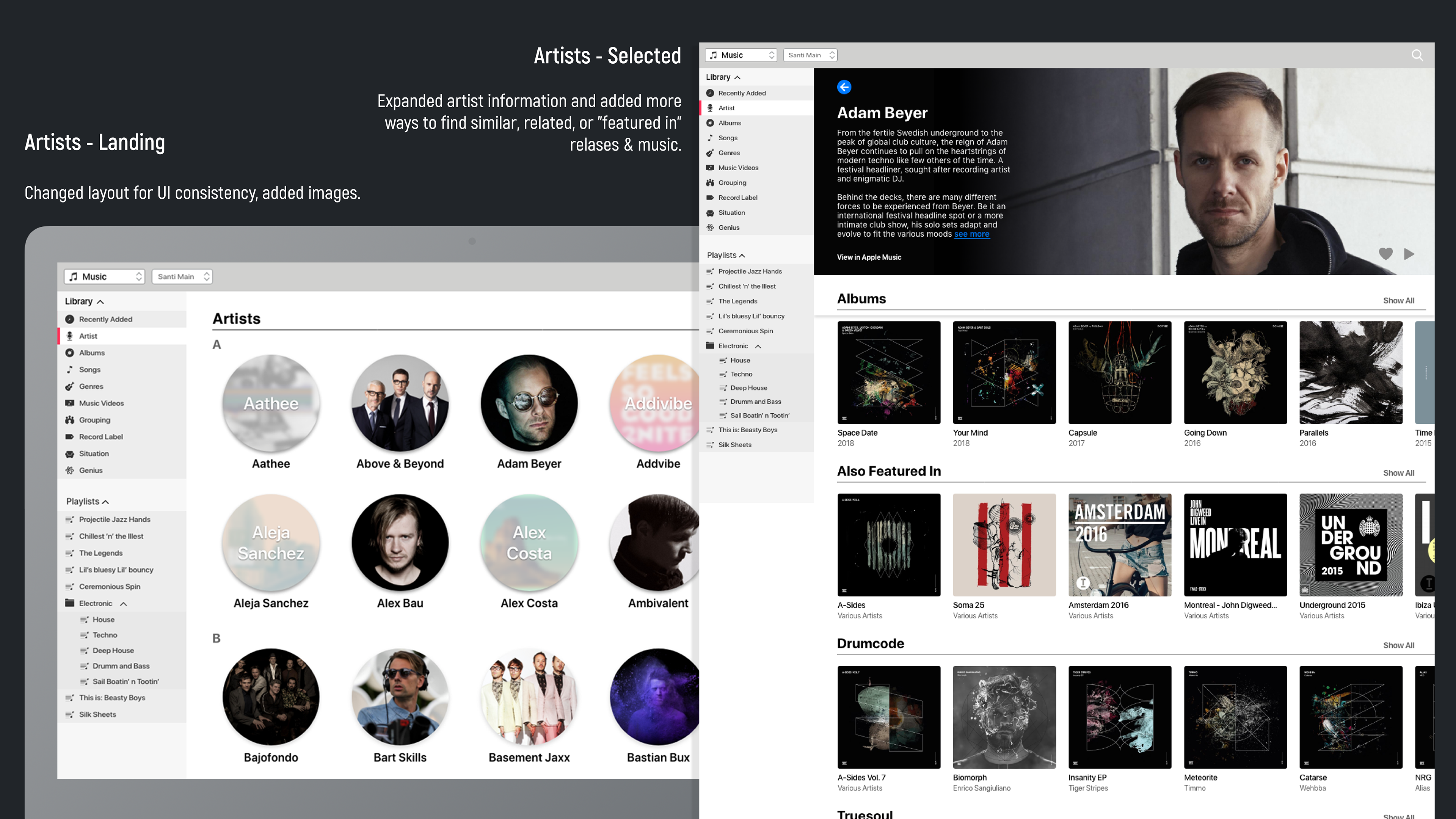Collapse the Electronic folder in the right-side playlists
The width and height of the screenshot is (1456, 819).
pos(758,346)
